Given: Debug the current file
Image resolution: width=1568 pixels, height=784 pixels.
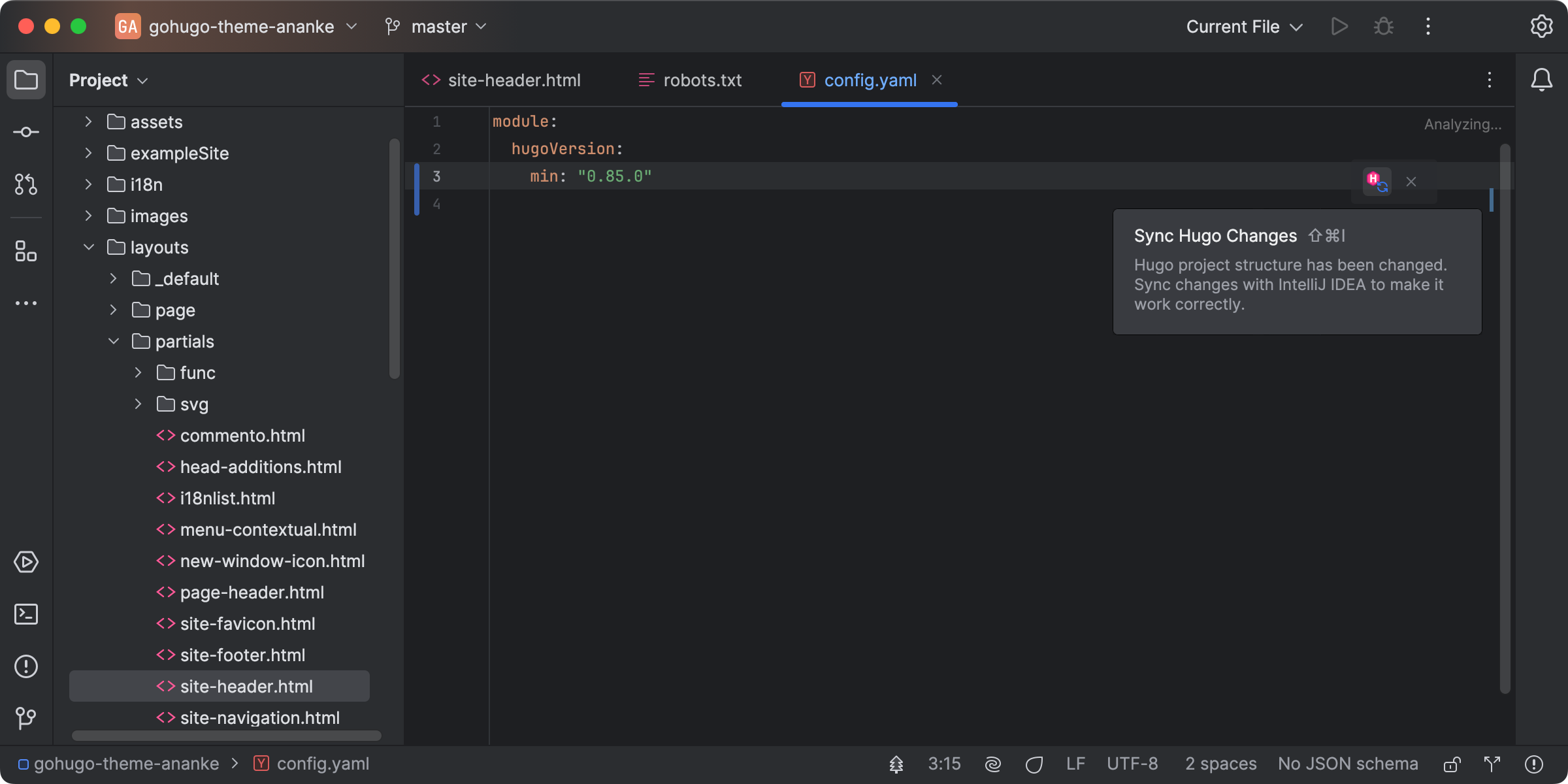Looking at the screenshot, I should (x=1384, y=27).
